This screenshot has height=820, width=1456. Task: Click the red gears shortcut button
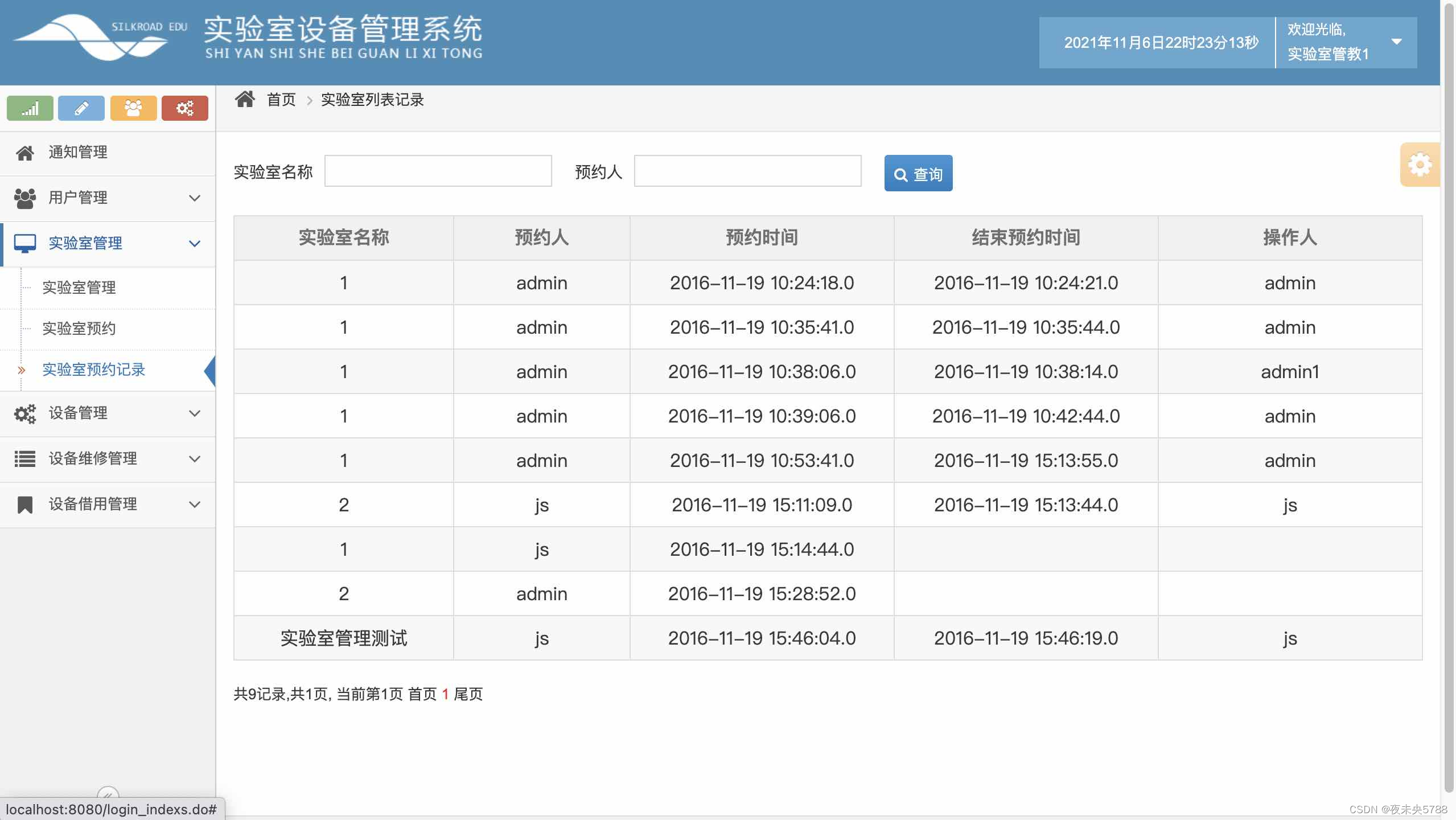coord(185,108)
